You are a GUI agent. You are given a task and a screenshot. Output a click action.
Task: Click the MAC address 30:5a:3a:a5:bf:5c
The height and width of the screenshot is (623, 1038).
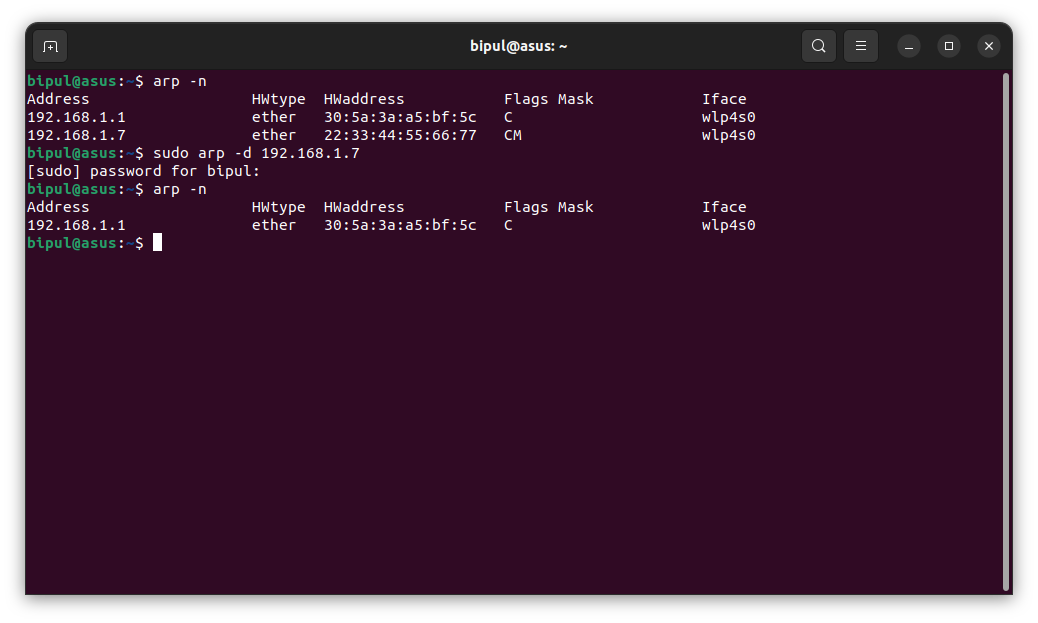pos(403,116)
